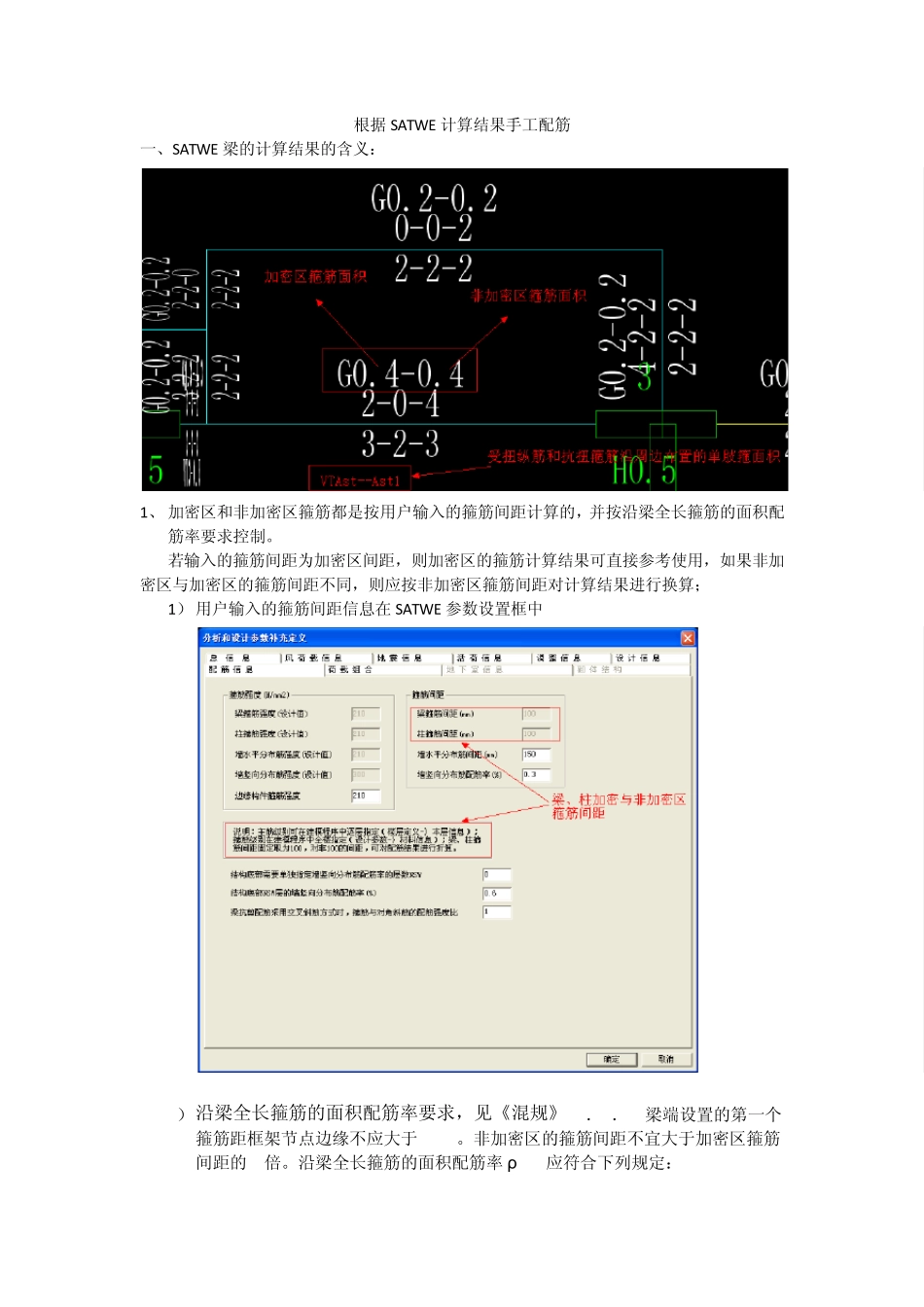Screen dimensions: 924x1307
Task: Open the 荷载组合 tab
Action: click(x=383, y=669)
